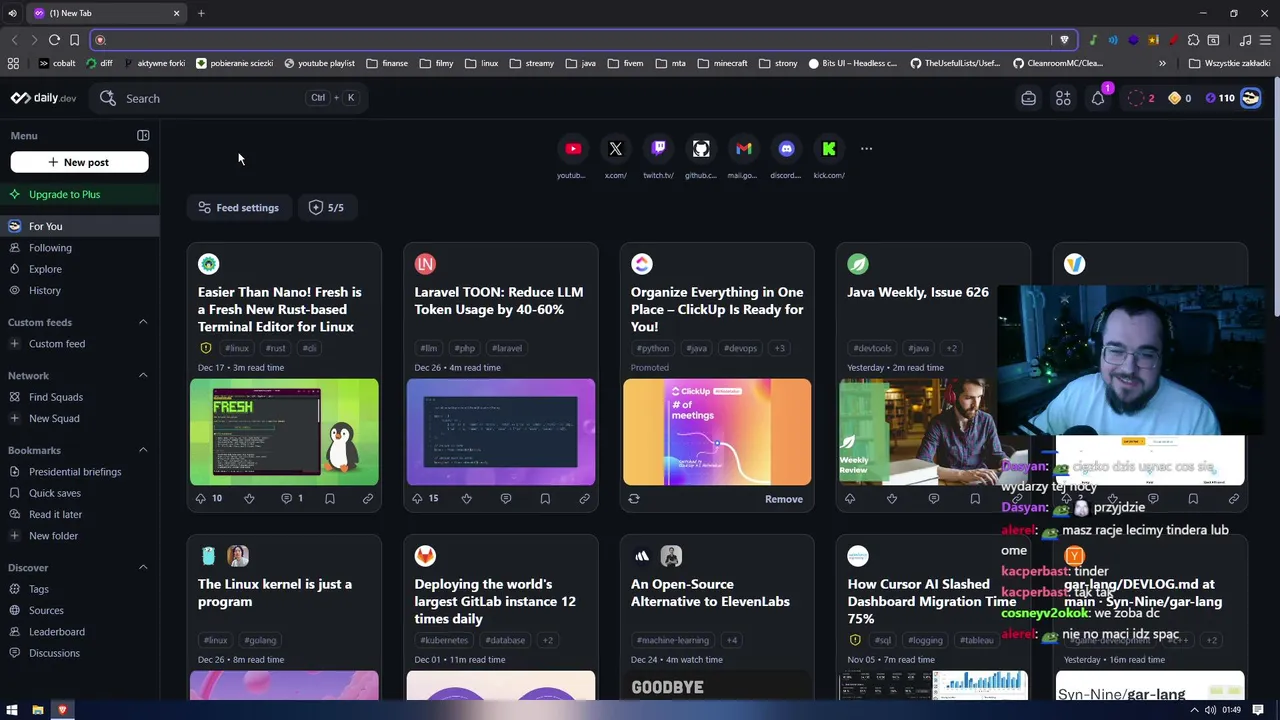
Task: Go to Following feed
Action: click(x=80, y=248)
